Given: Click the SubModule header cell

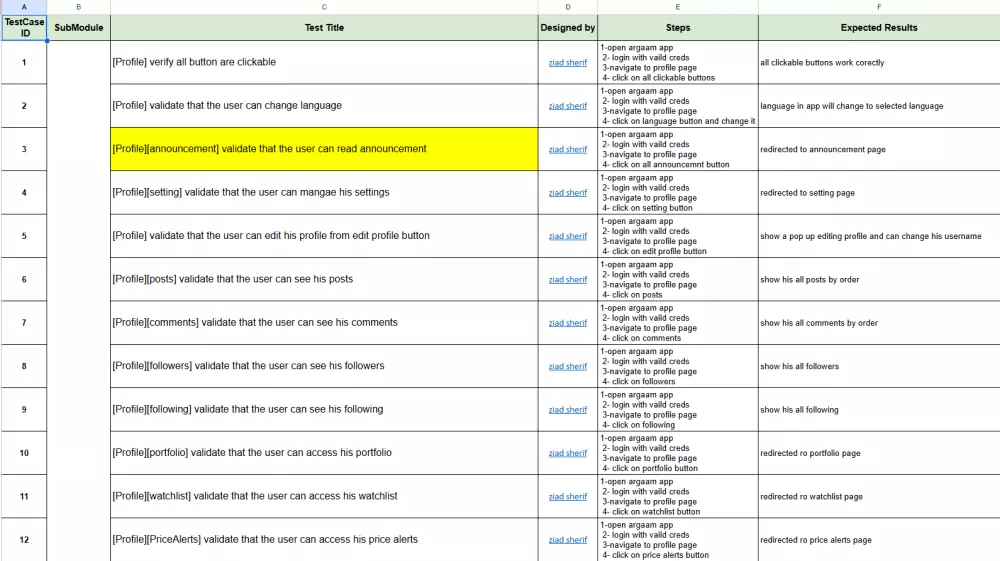Looking at the screenshot, I should 78,27.
